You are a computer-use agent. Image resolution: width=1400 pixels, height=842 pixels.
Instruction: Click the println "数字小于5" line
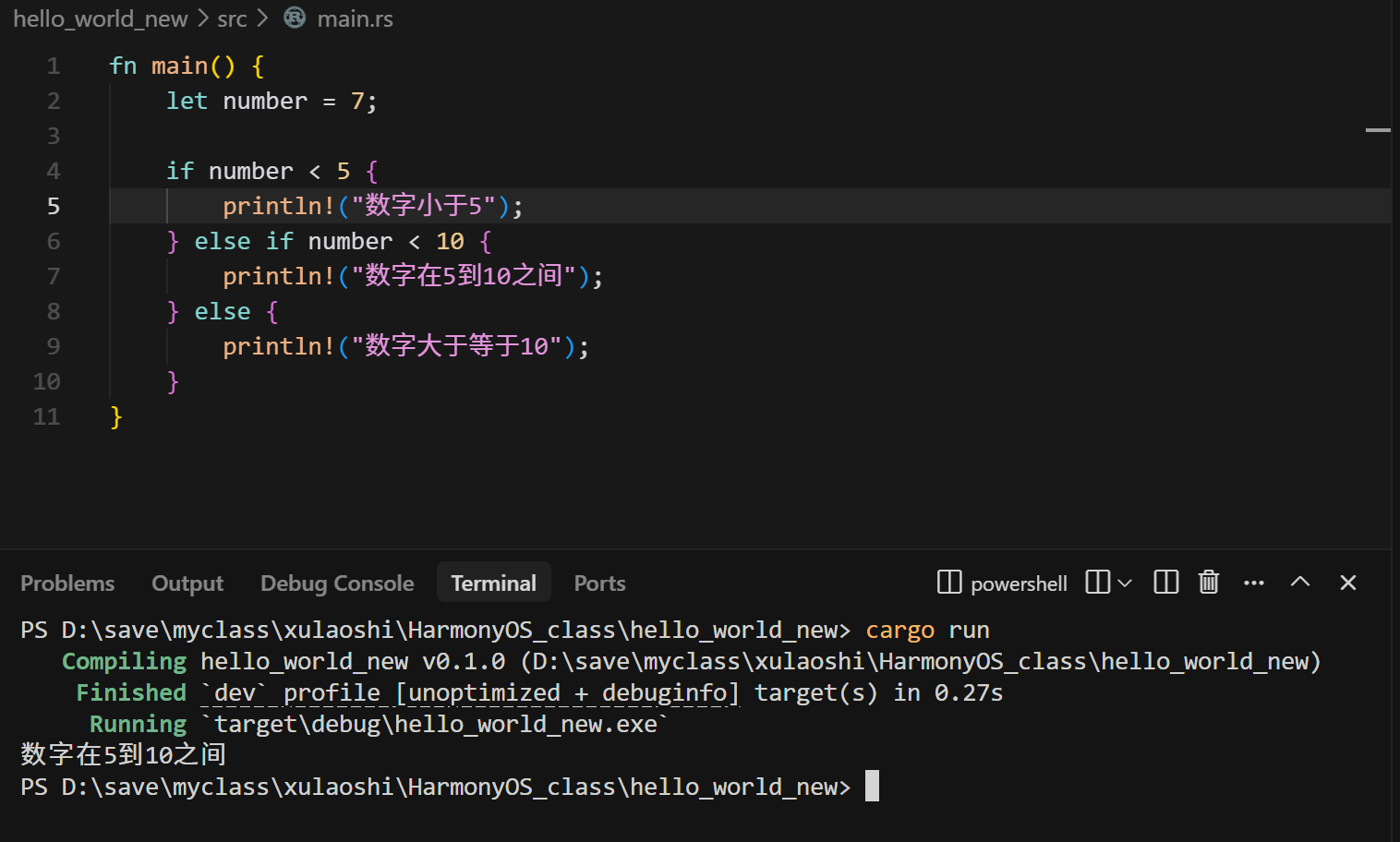[x=373, y=207]
